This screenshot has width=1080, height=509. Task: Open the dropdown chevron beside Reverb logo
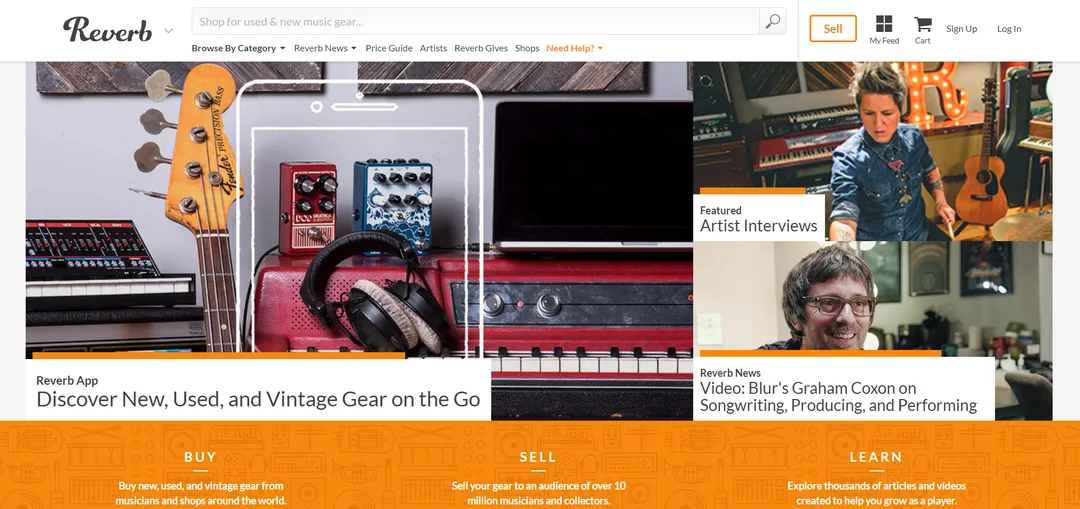point(168,31)
